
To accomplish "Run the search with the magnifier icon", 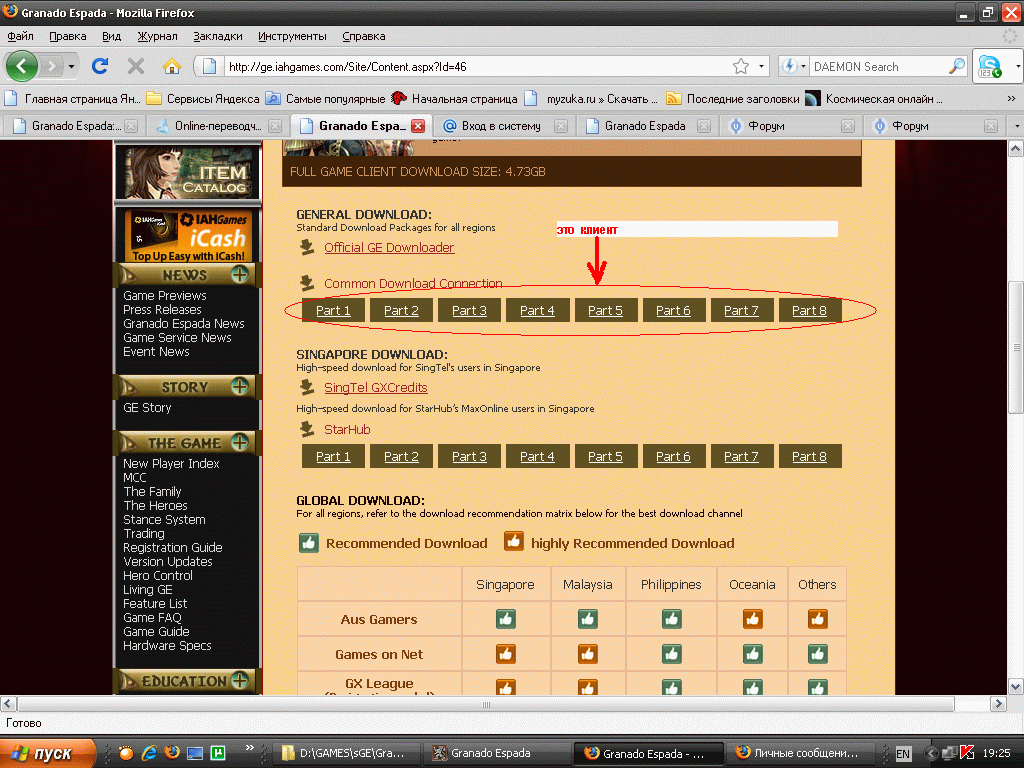I will pyautogui.click(x=957, y=66).
